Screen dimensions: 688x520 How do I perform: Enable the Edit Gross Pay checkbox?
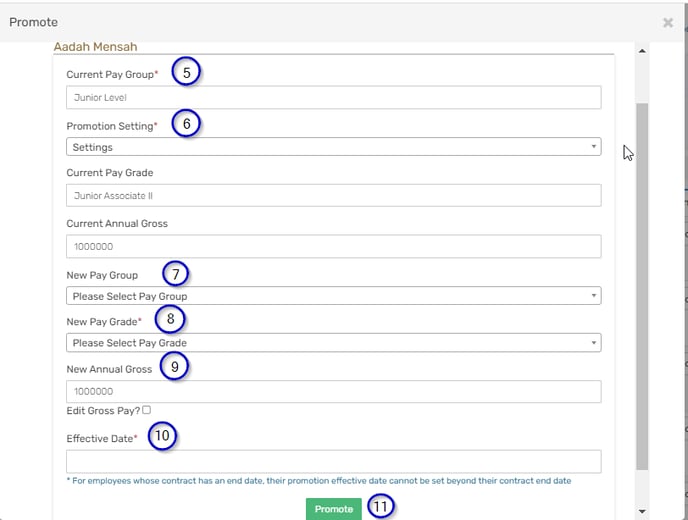point(147,410)
